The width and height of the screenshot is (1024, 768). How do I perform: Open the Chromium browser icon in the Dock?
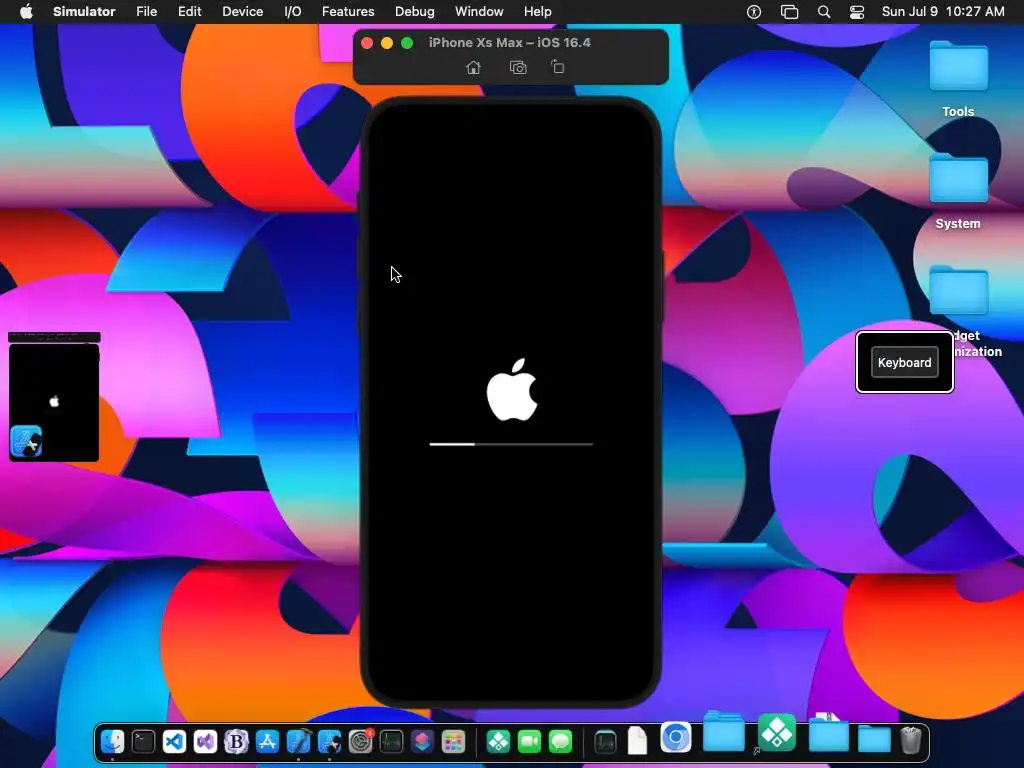click(x=676, y=738)
